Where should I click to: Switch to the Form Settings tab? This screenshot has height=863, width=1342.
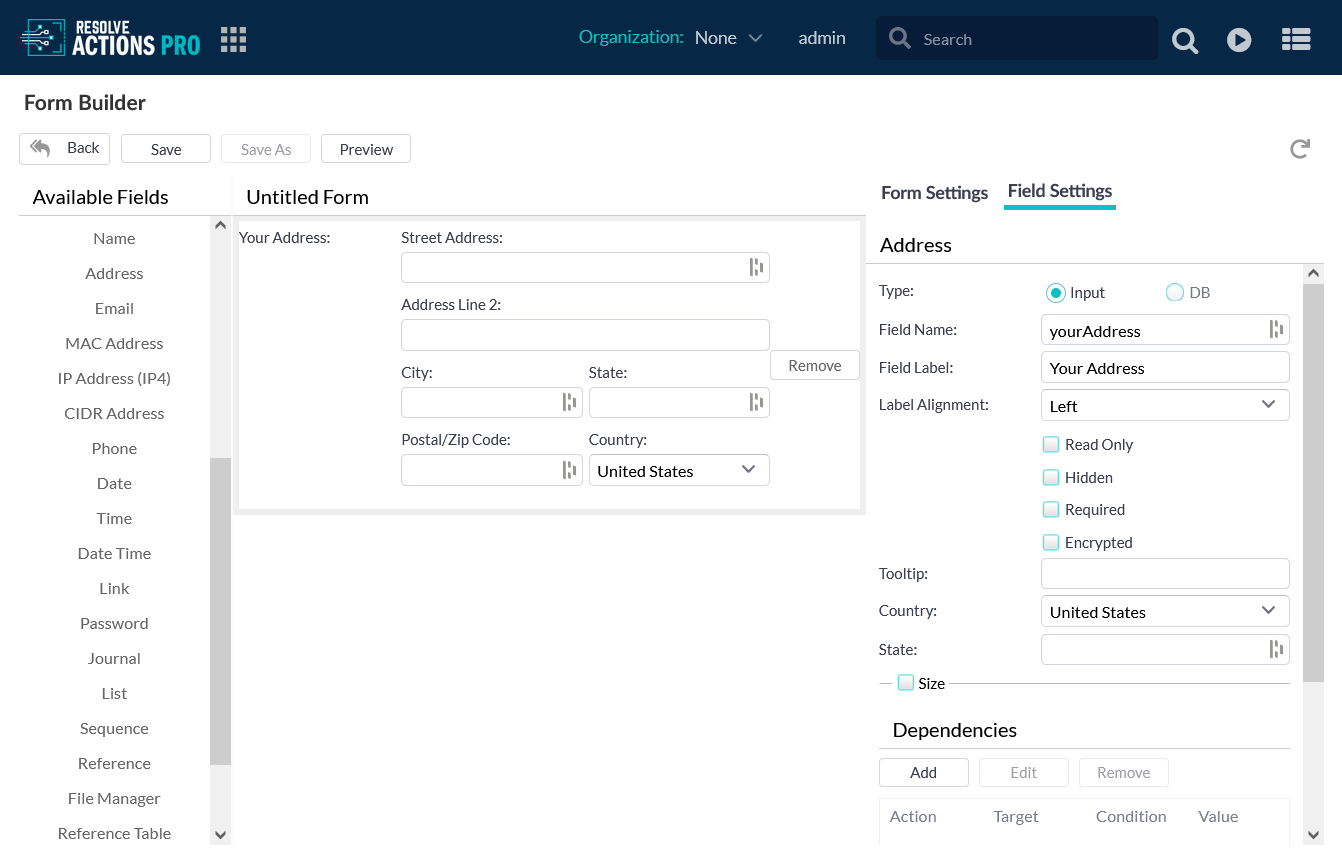point(934,193)
